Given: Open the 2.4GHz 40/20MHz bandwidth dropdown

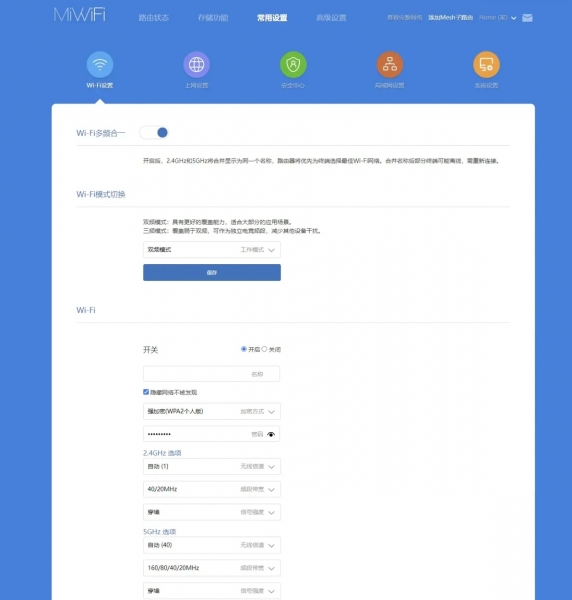Looking at the screenshot, I should [212, 489].
